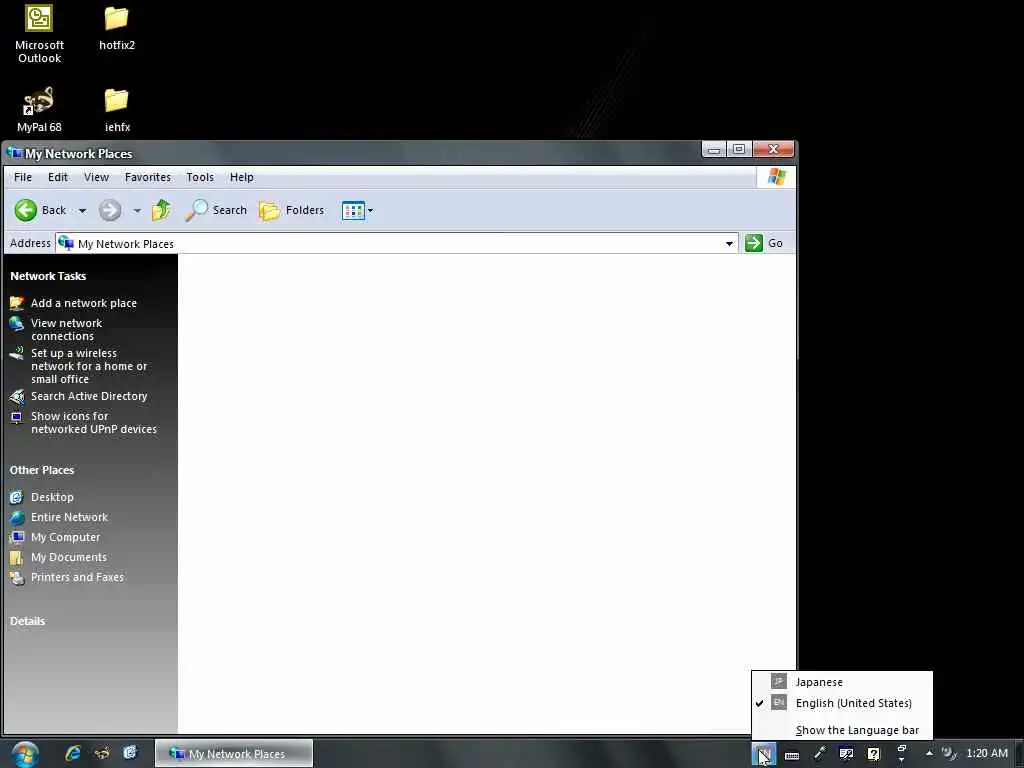Open My Computer in Other Places

(65, 537)
